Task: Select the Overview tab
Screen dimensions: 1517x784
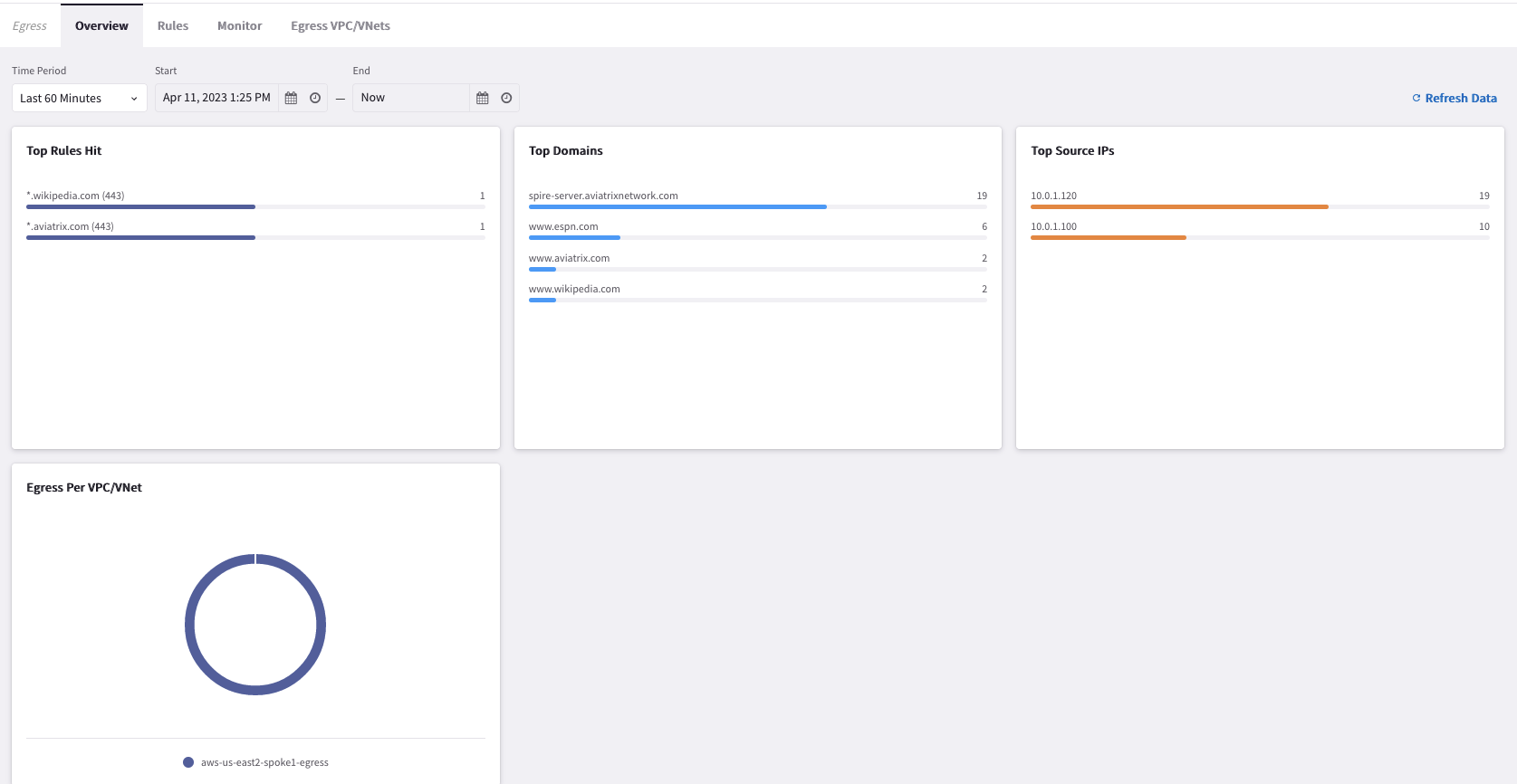Action: (x=101, y=25)
